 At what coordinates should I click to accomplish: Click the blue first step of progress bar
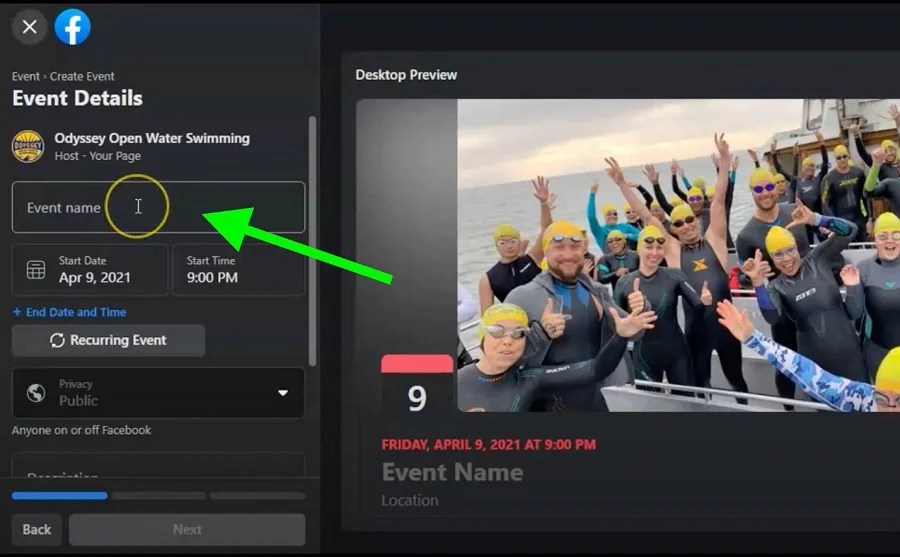(59, 495)
